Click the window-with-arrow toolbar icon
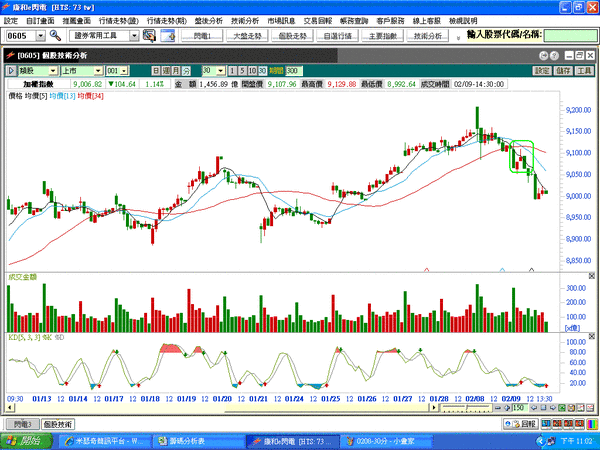This screenshot has height=450, width=600. coord(168,36)
